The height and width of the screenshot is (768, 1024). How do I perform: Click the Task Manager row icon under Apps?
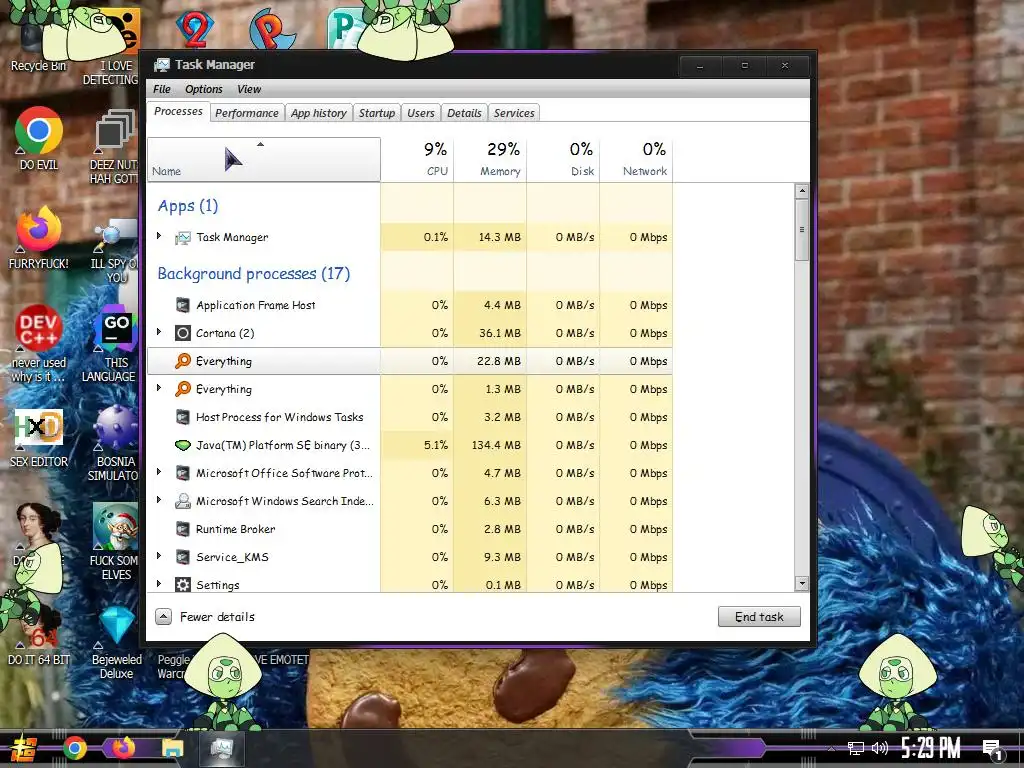pos(183,238)
